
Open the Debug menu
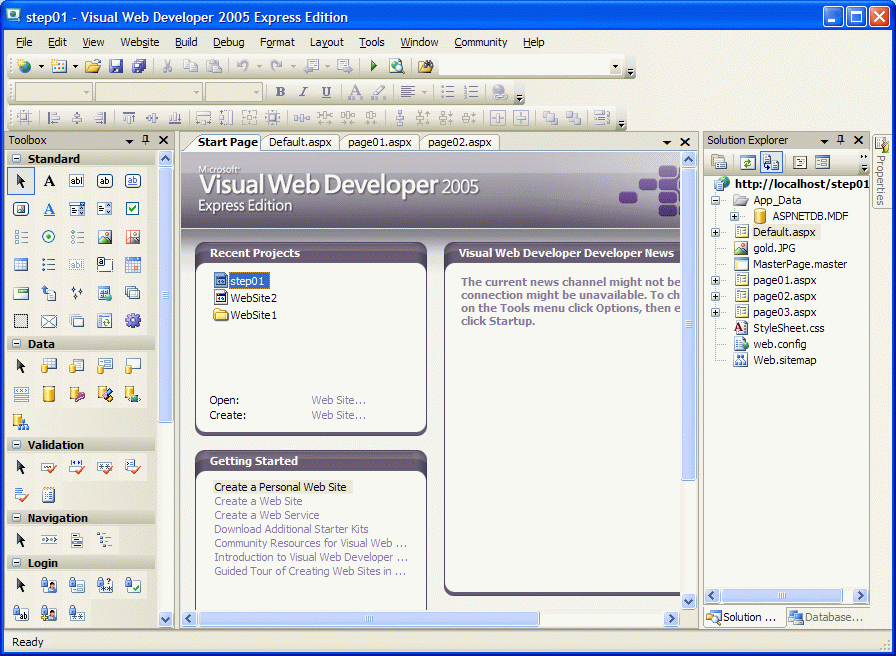[229, 42]
